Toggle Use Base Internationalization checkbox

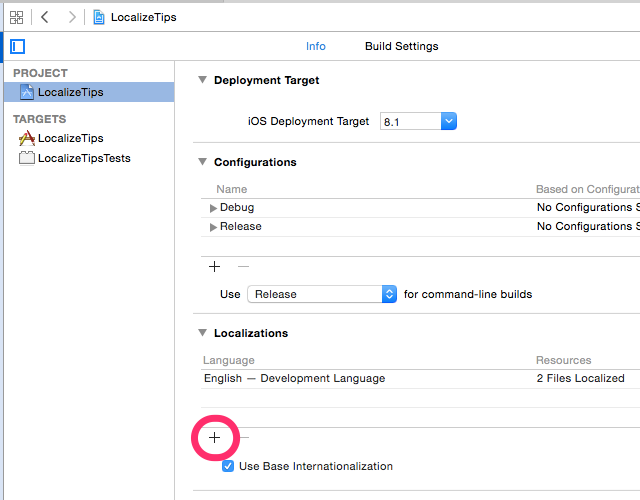tap(228, 466)
